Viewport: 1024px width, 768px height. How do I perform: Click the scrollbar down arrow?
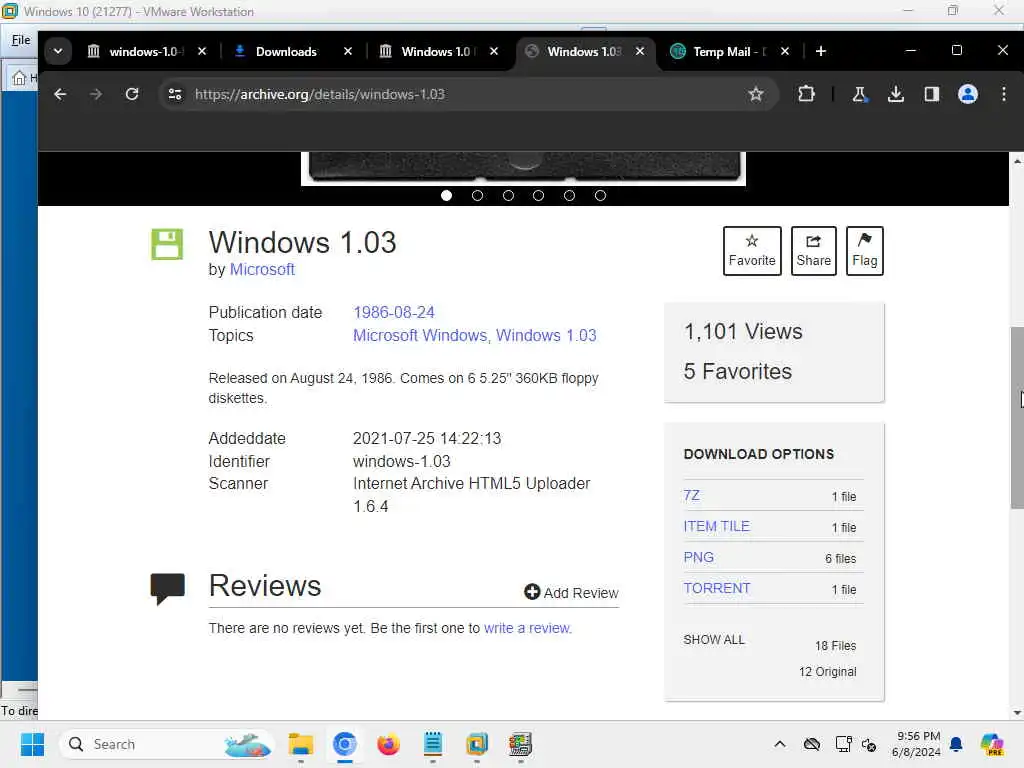coord(1017,712)
